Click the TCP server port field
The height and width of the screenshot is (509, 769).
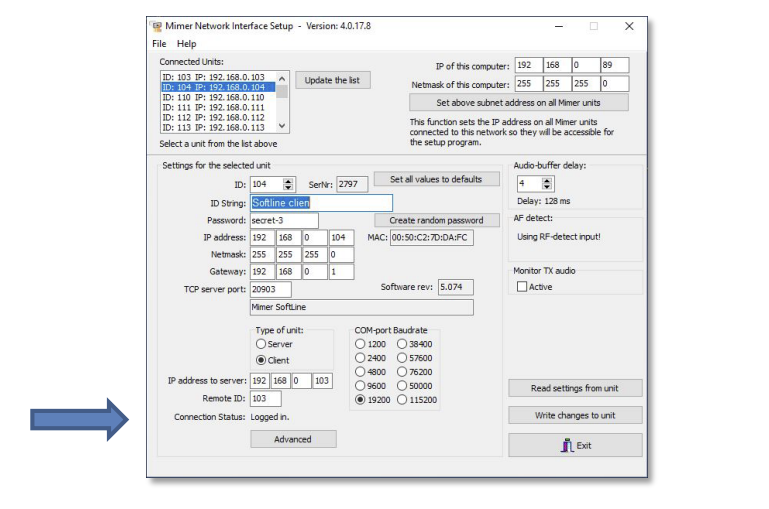(271, 289)
